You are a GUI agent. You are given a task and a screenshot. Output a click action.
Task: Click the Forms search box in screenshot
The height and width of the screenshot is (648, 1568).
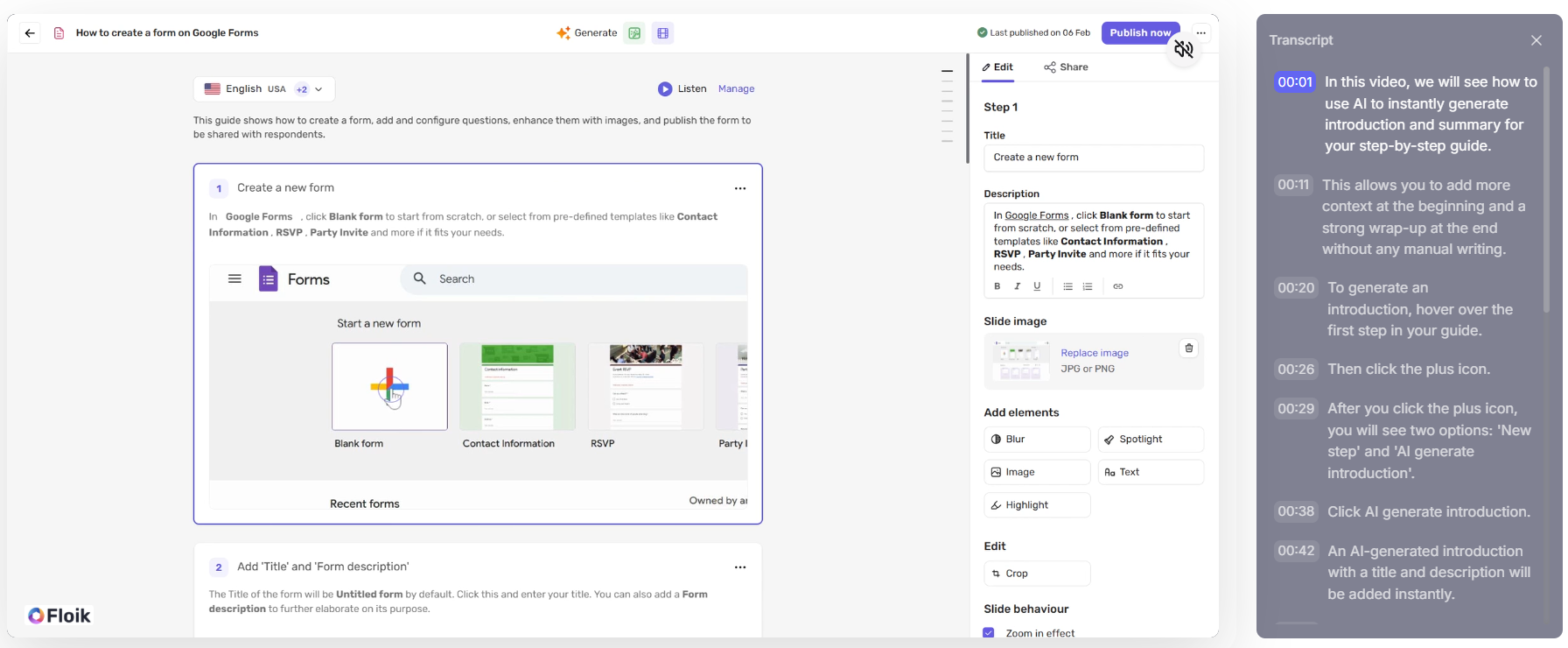click(x=574, y=279)
